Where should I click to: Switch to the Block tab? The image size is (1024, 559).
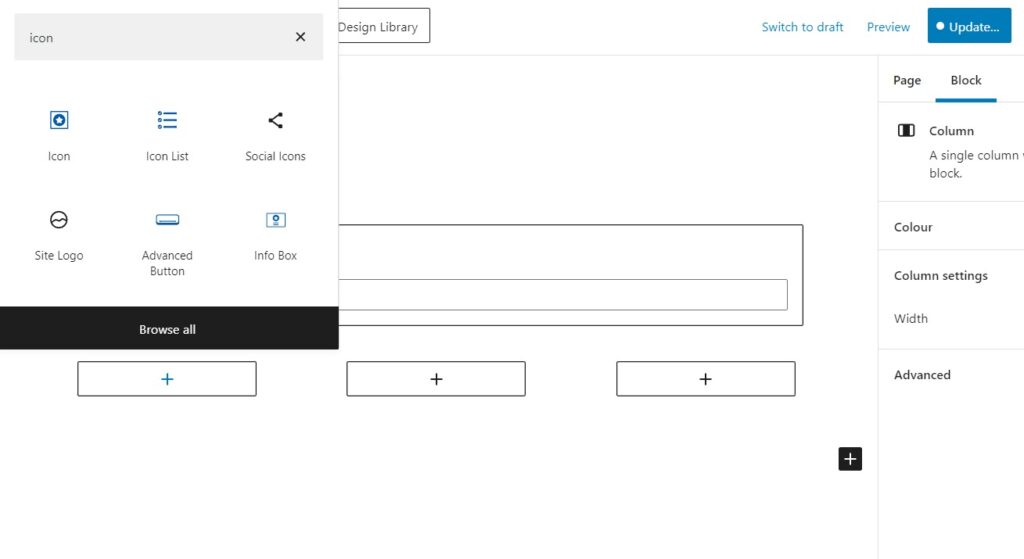[x=966, y=80]
